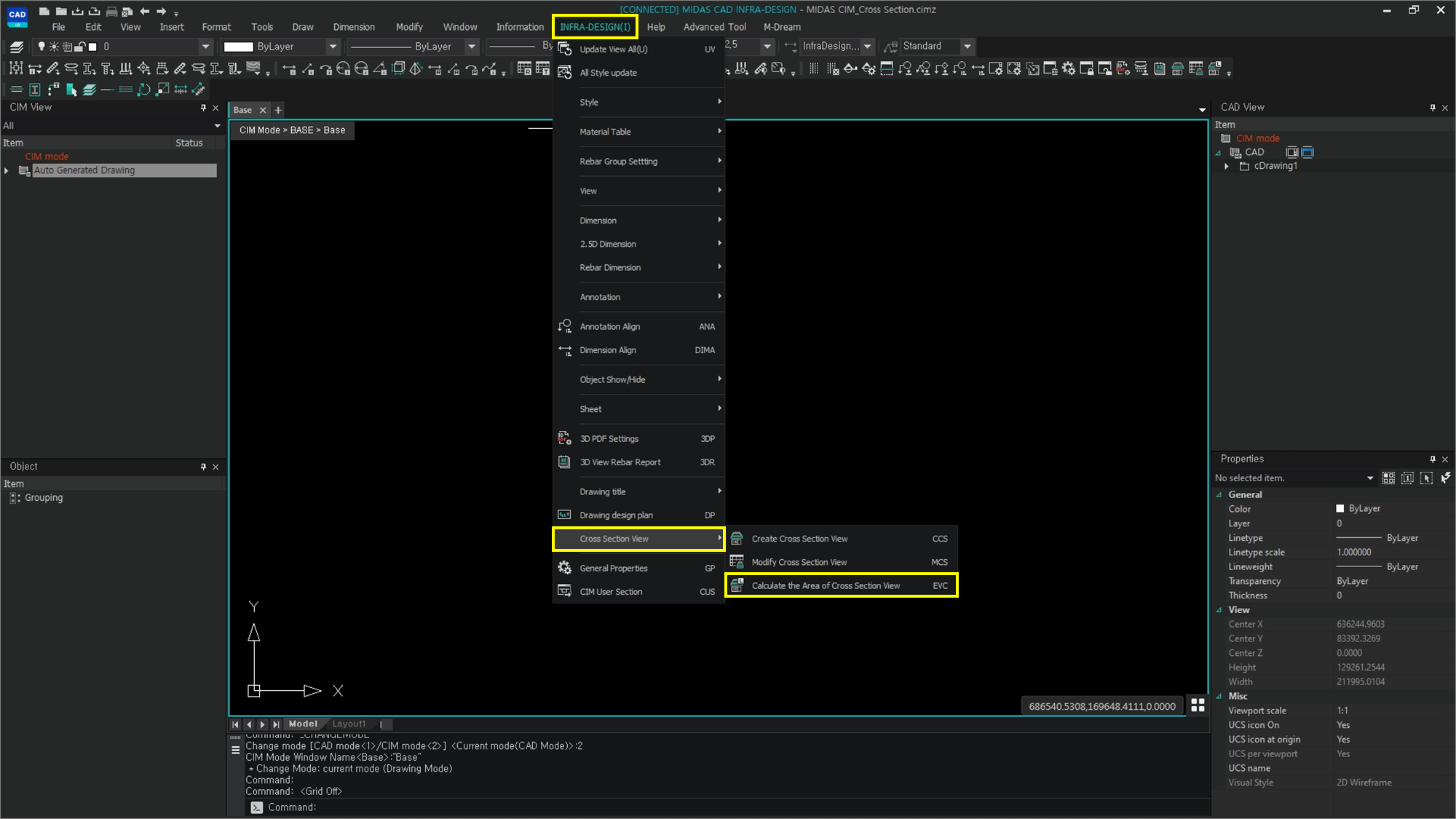Click the drawing tabs list arrow above the canvas

(1202, 110)
